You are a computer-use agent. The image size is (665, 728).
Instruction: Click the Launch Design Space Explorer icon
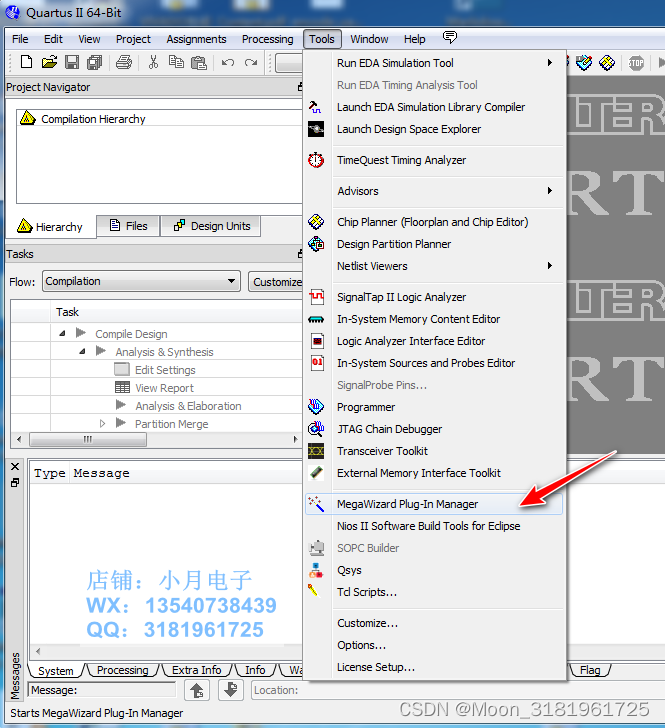[316, 129]
